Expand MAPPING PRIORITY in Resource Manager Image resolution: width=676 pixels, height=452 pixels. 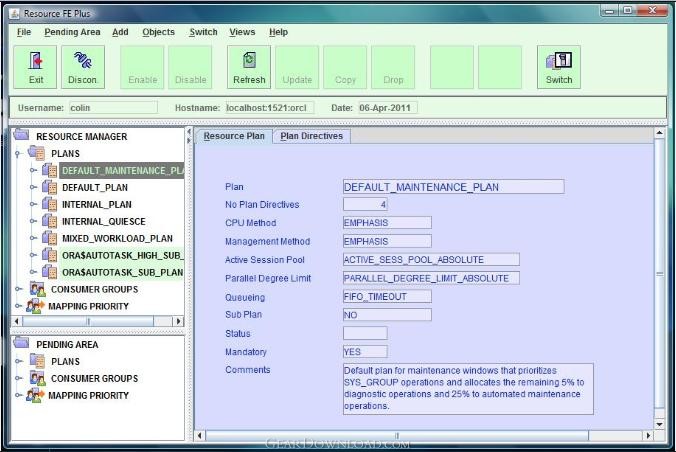(x=18, y=306)
